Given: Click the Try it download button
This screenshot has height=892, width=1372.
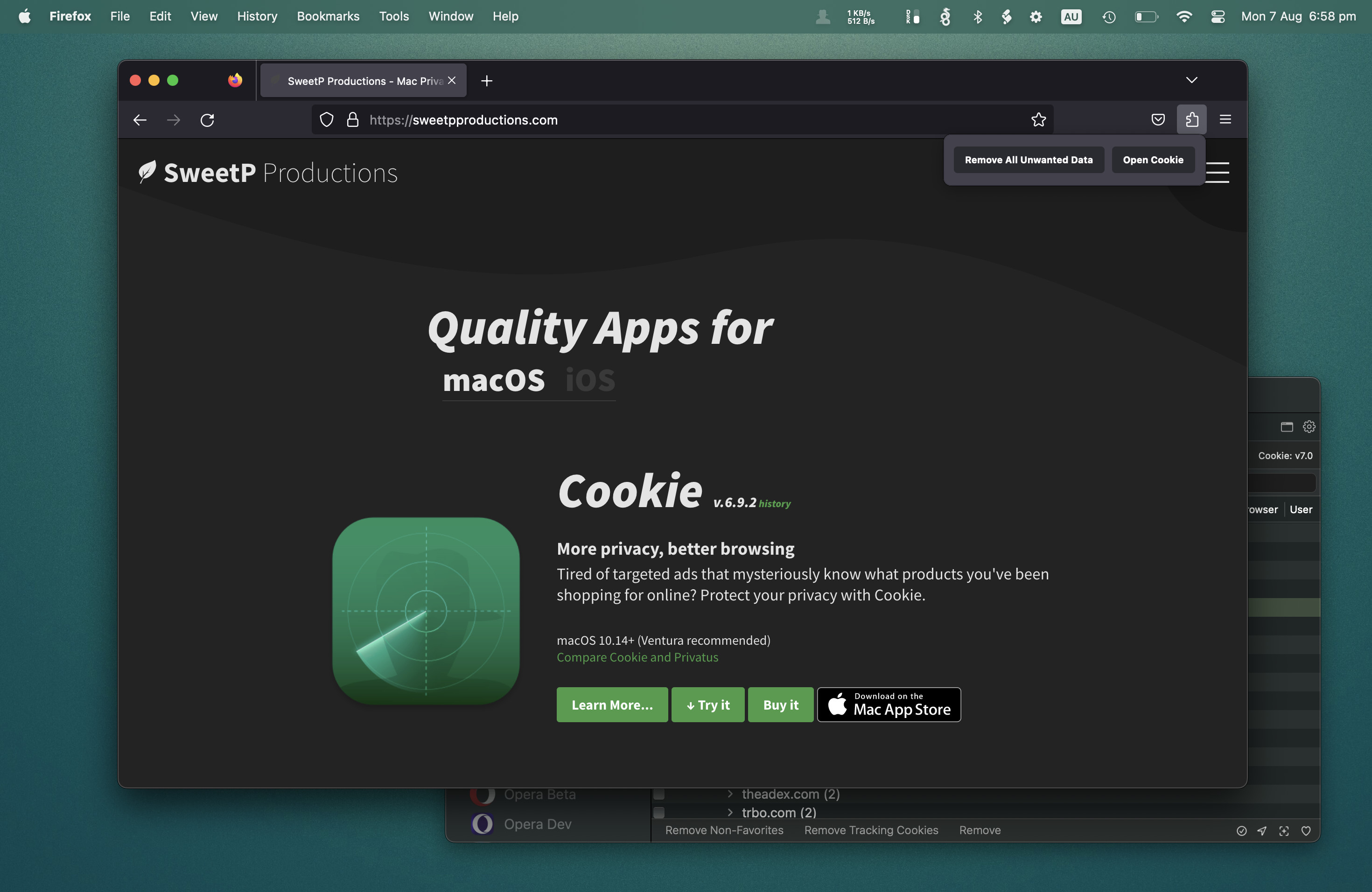Looking at the screenshot, I should pos(708,704).
